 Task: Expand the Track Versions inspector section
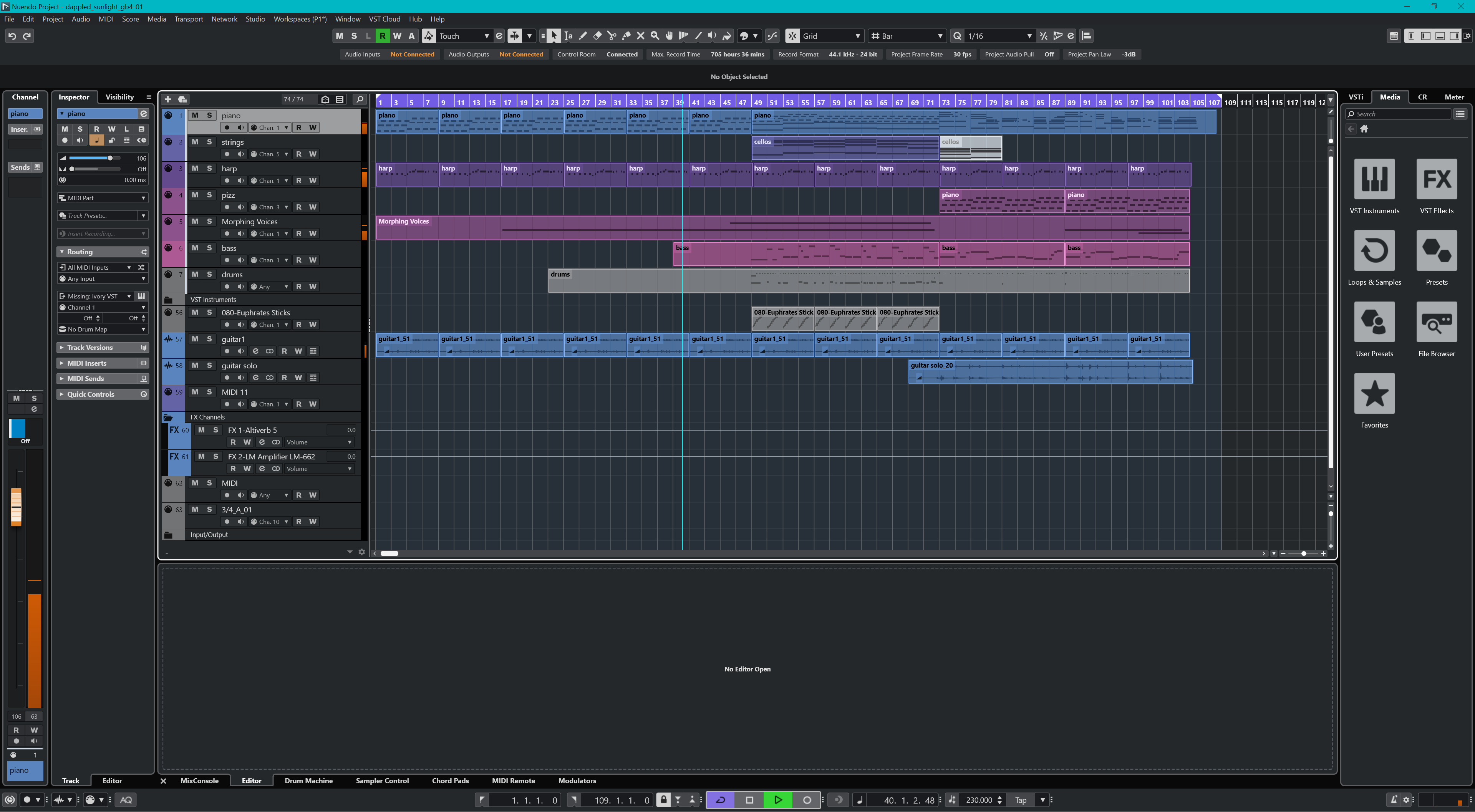90,348
